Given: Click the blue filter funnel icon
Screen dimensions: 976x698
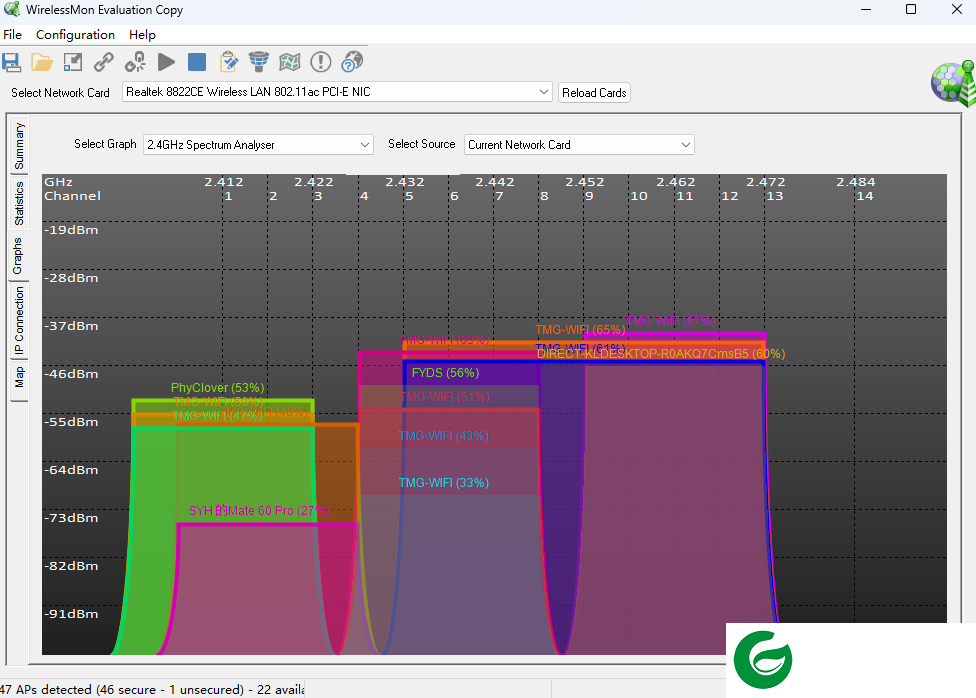Looking at the screenshot, I should click(x=259, y=62).
